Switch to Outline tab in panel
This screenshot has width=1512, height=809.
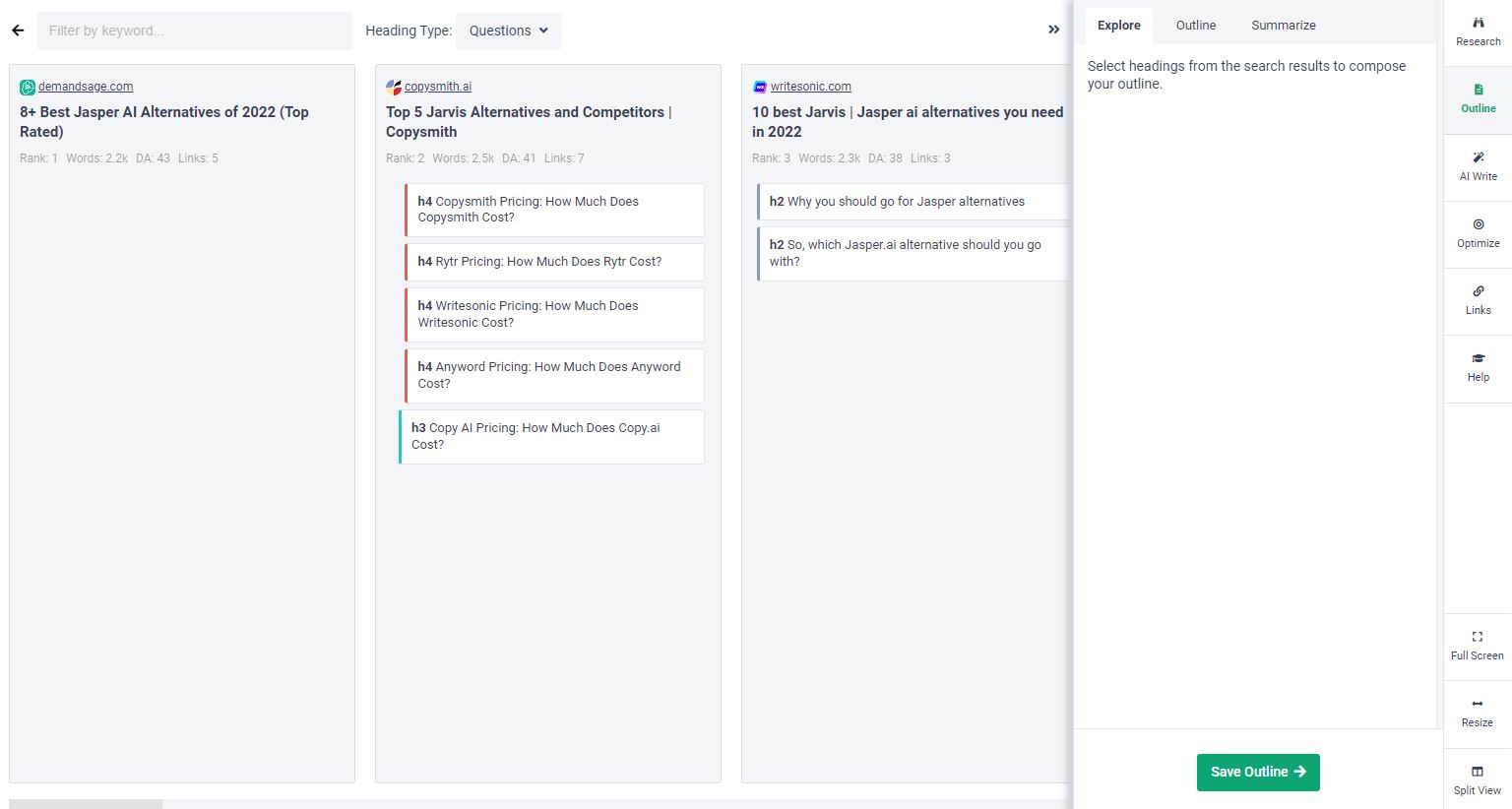(1196, 26)
